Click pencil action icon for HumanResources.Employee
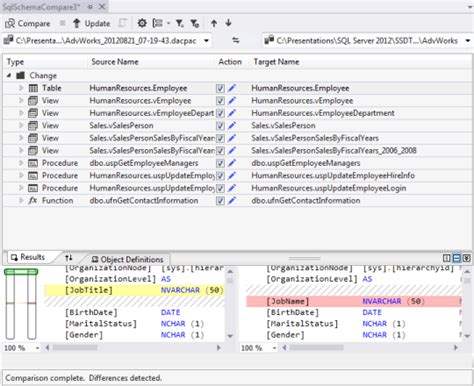Screen dimensions: 474x386 [x=232, y=88]
